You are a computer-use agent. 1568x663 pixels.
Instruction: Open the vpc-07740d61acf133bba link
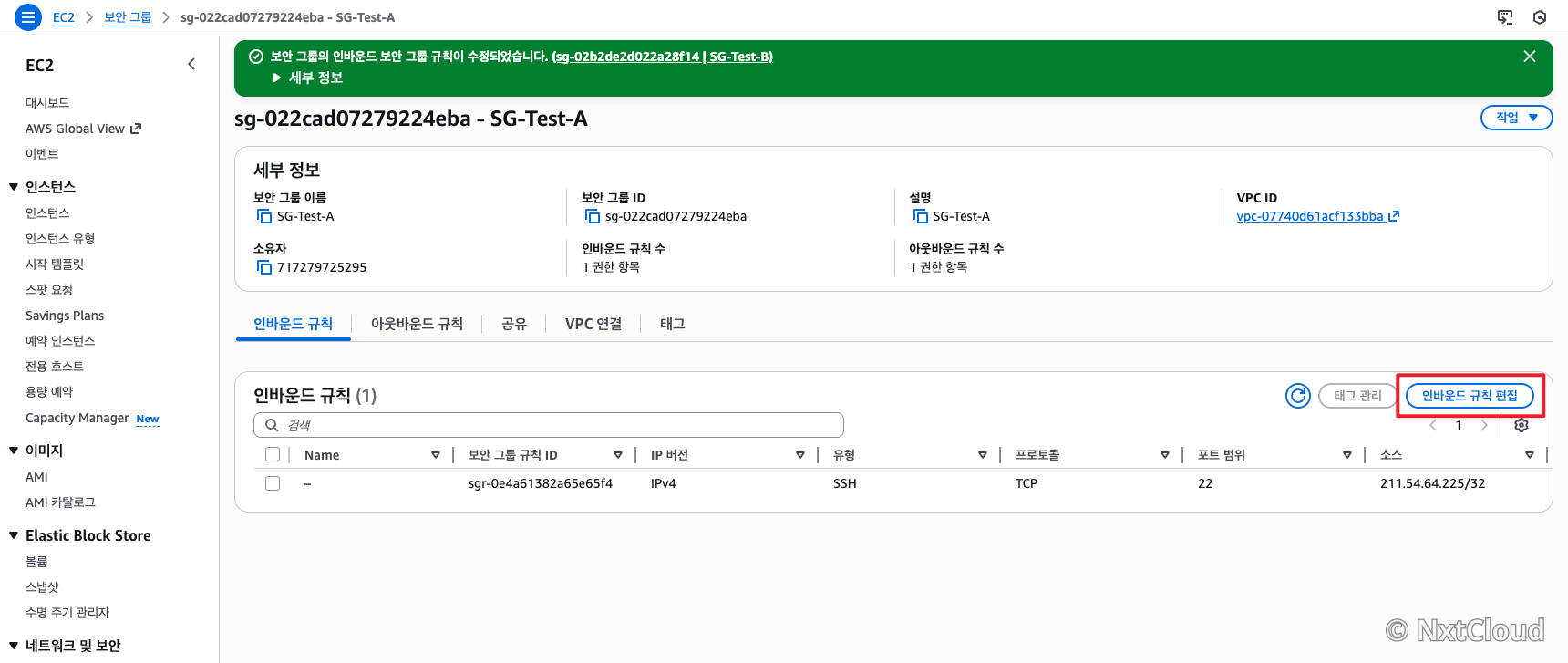pyautogui.click(x=1310, y=216)
